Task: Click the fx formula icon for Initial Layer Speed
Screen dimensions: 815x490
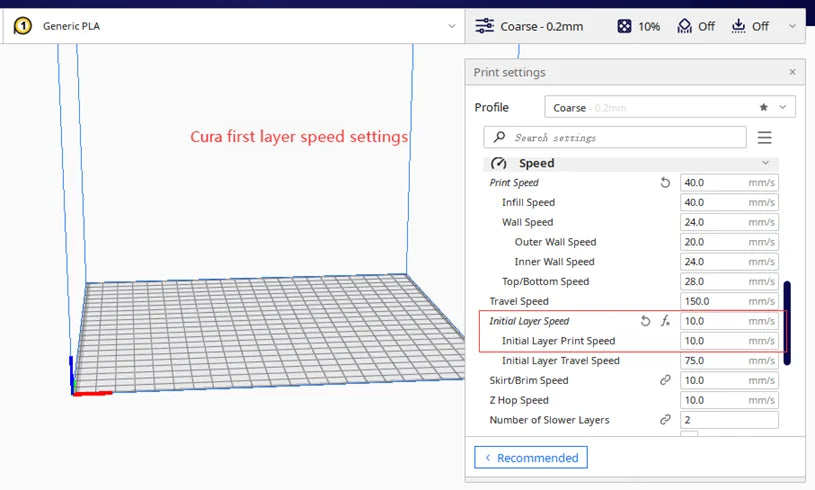Action: (666, 321)
